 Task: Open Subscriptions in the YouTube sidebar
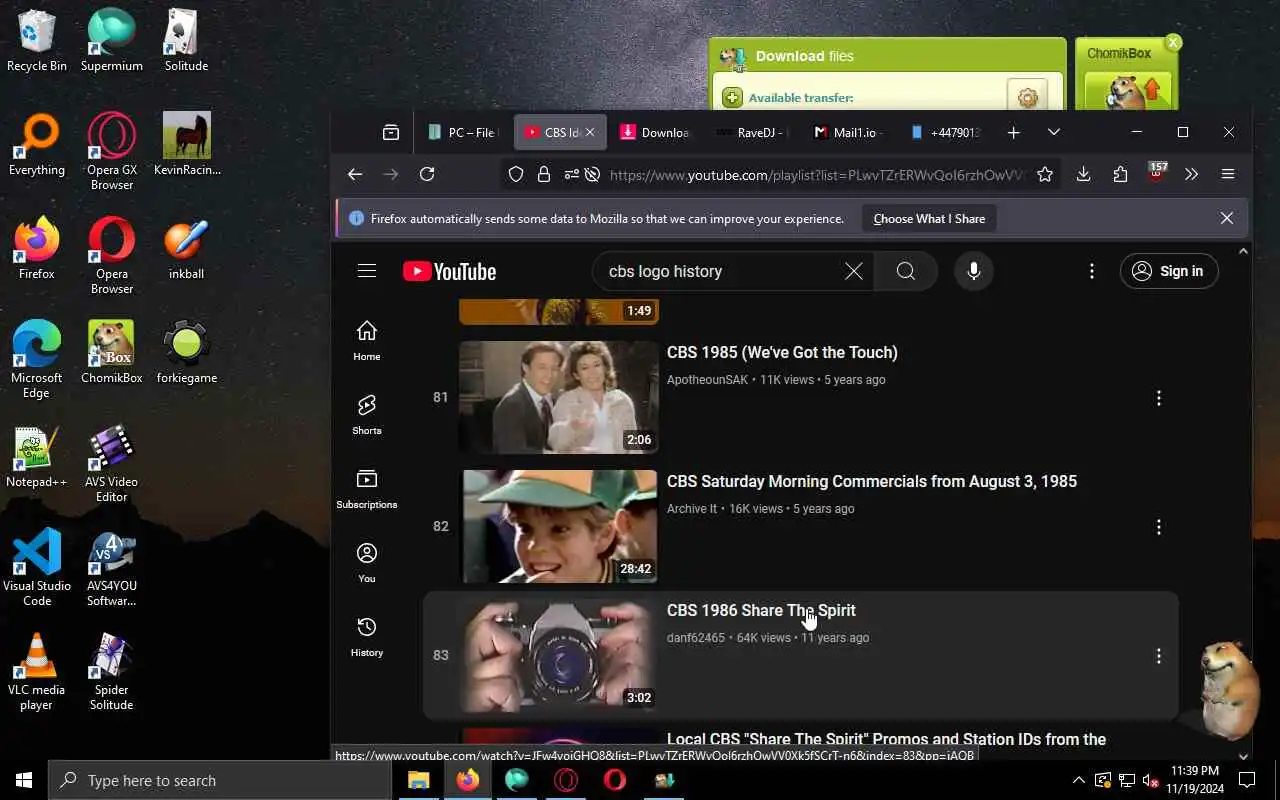367,488
